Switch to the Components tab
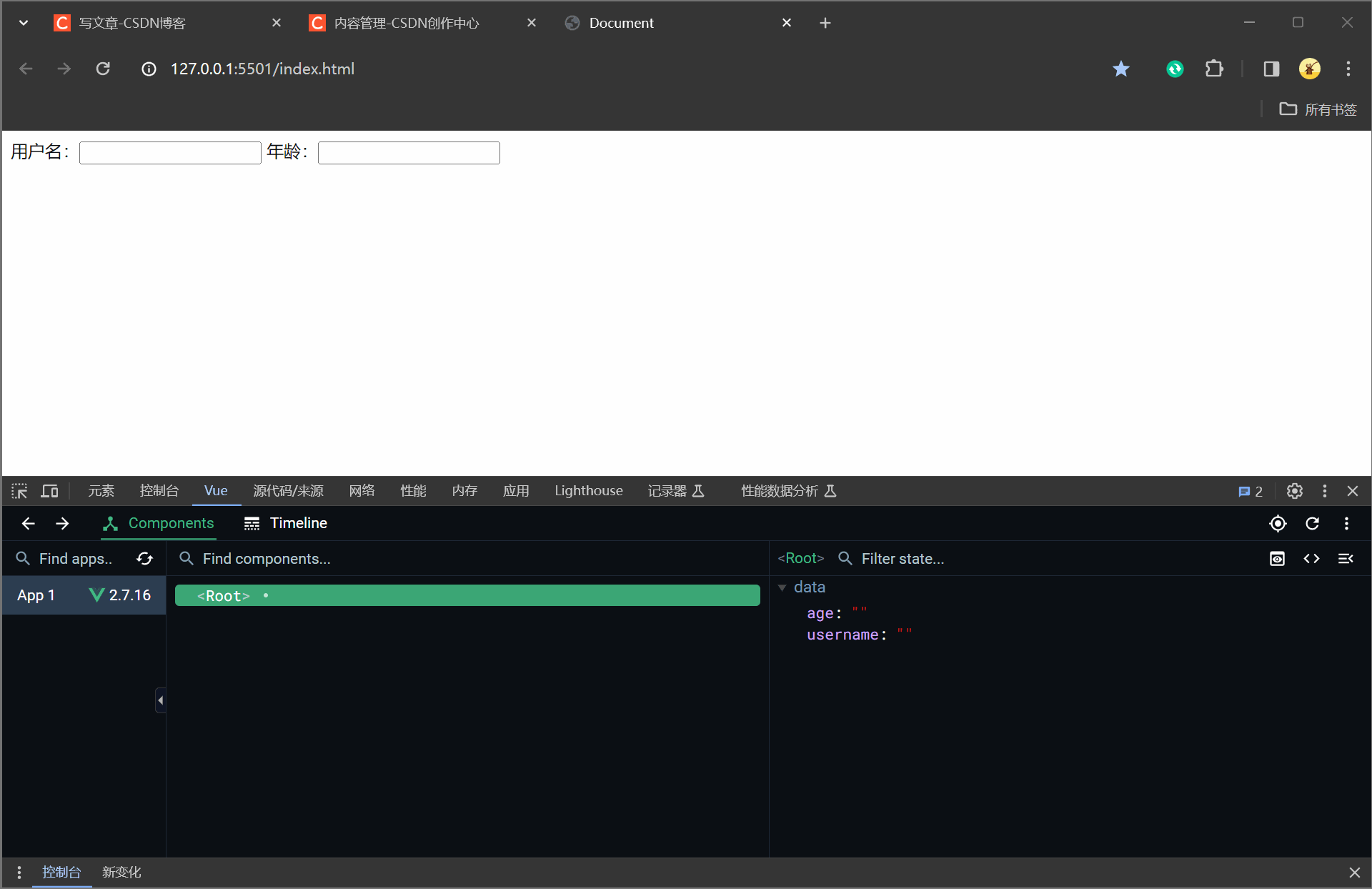Image resolution: width=1372 pixels, height=889 pixels. point(172,522)
